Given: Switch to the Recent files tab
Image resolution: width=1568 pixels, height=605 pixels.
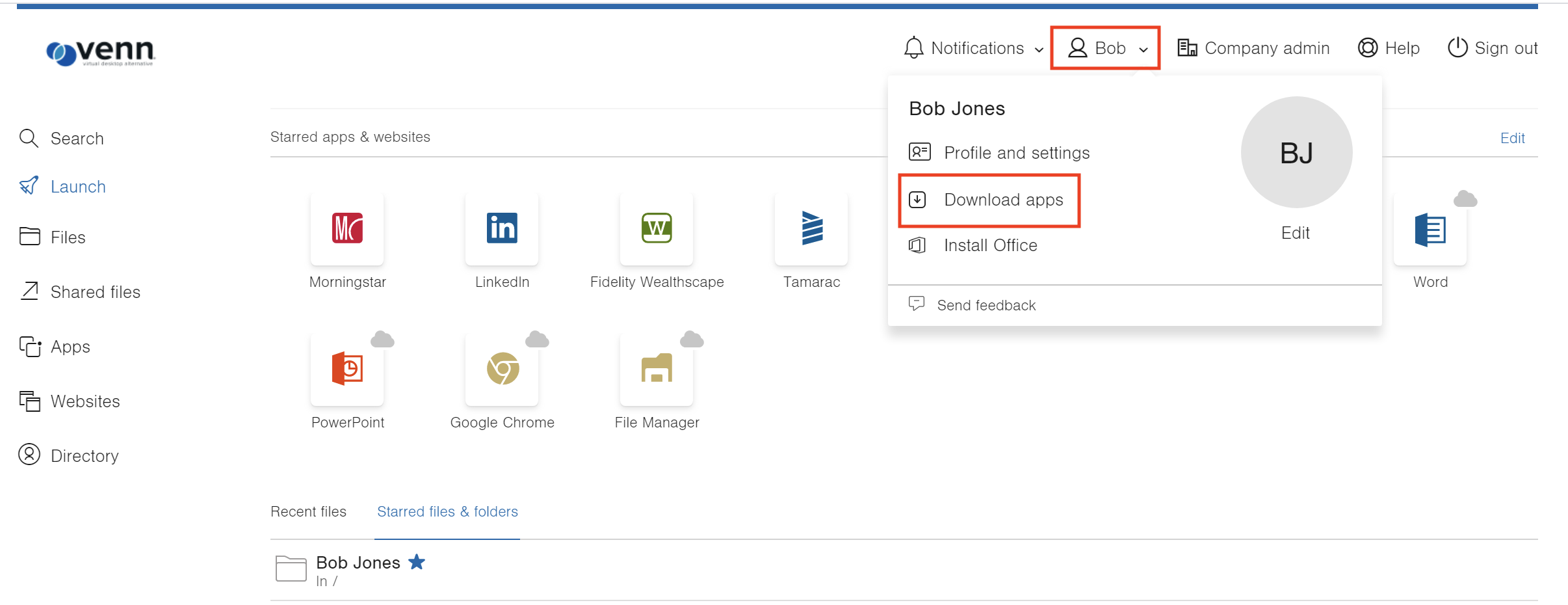Looking at the screenshot, I should [x=308, y=511].
